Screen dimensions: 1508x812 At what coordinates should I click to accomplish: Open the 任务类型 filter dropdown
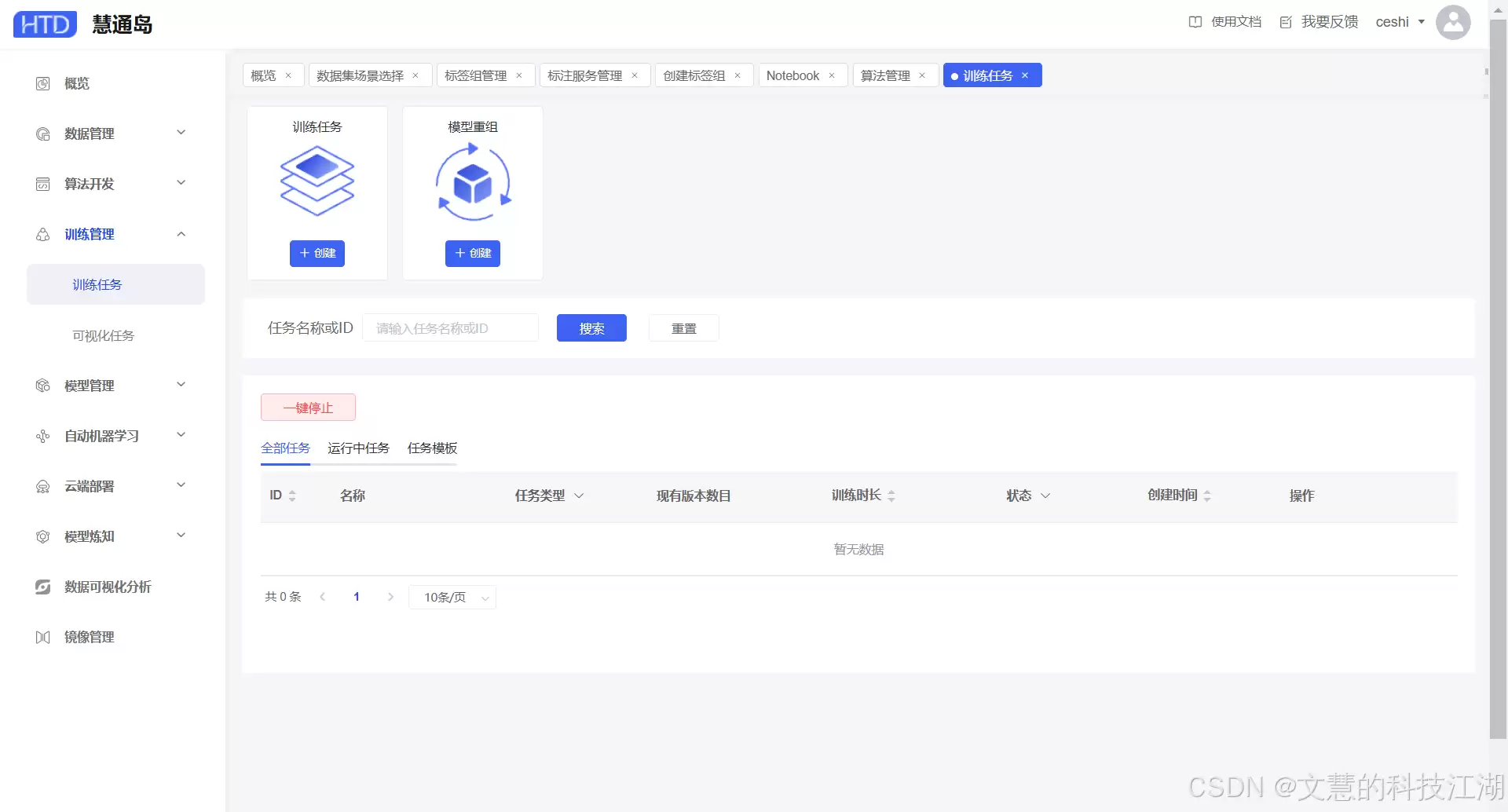pos(579,496)
